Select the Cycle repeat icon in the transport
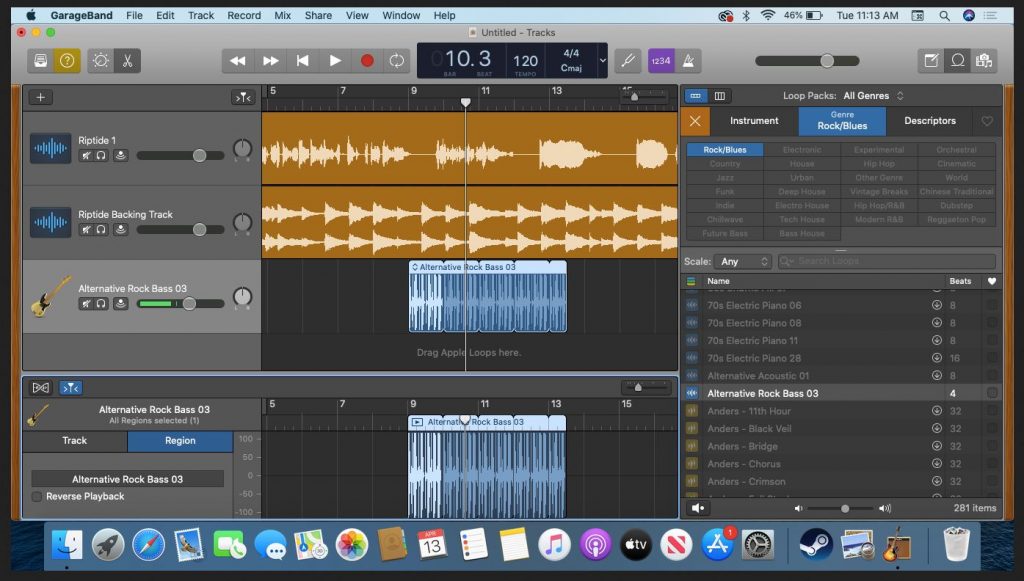This screenshot has width=1024, height=581. (x=397, y=60)
